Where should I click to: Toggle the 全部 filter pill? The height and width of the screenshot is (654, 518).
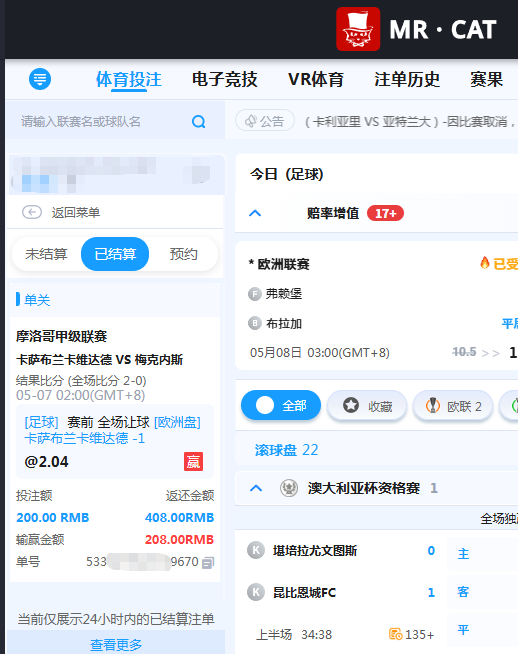click(281, 405)
